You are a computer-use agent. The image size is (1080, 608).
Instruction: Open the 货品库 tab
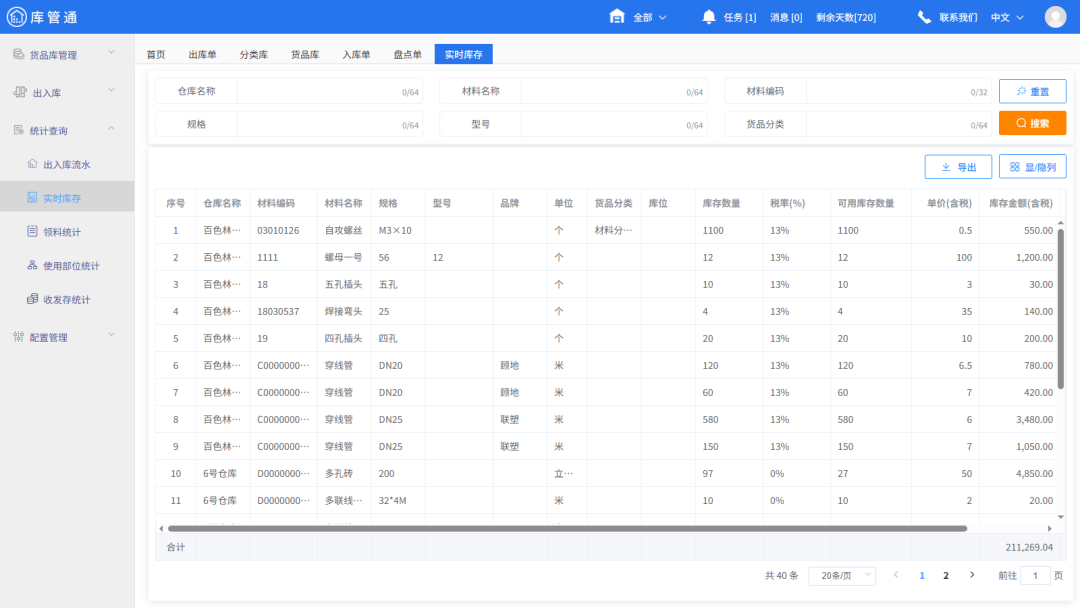pos(304,54)
